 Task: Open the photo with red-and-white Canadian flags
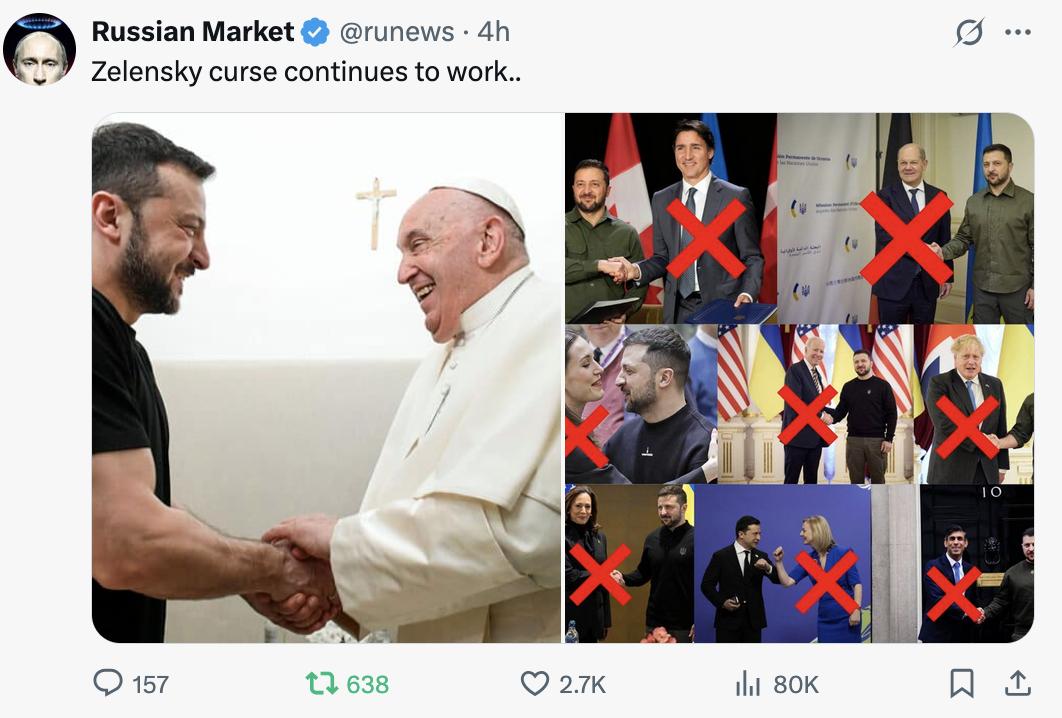click(670, 218)
